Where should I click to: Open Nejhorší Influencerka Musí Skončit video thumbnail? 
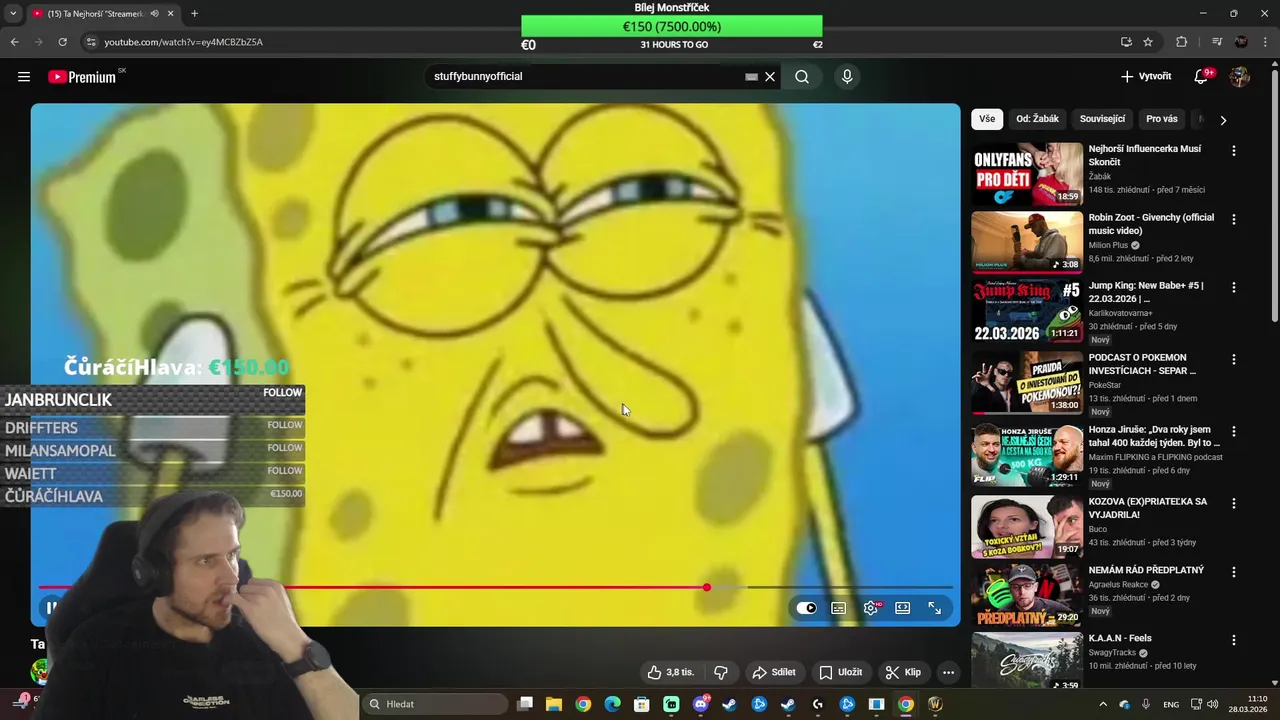(1027, 174)
